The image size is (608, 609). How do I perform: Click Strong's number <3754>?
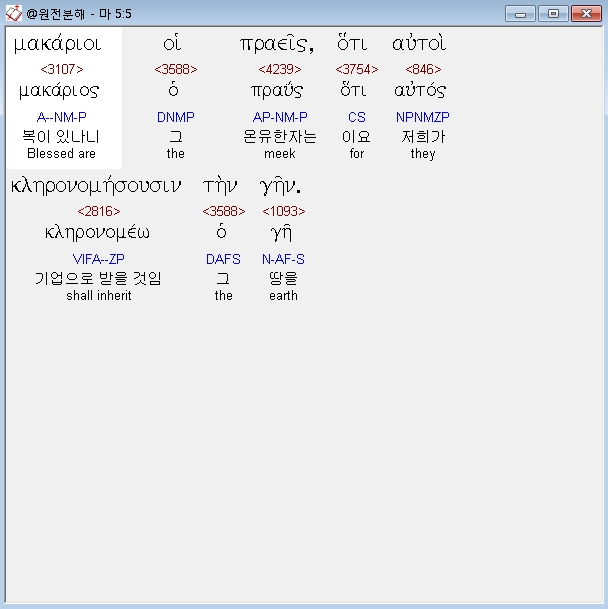point(357,69)
